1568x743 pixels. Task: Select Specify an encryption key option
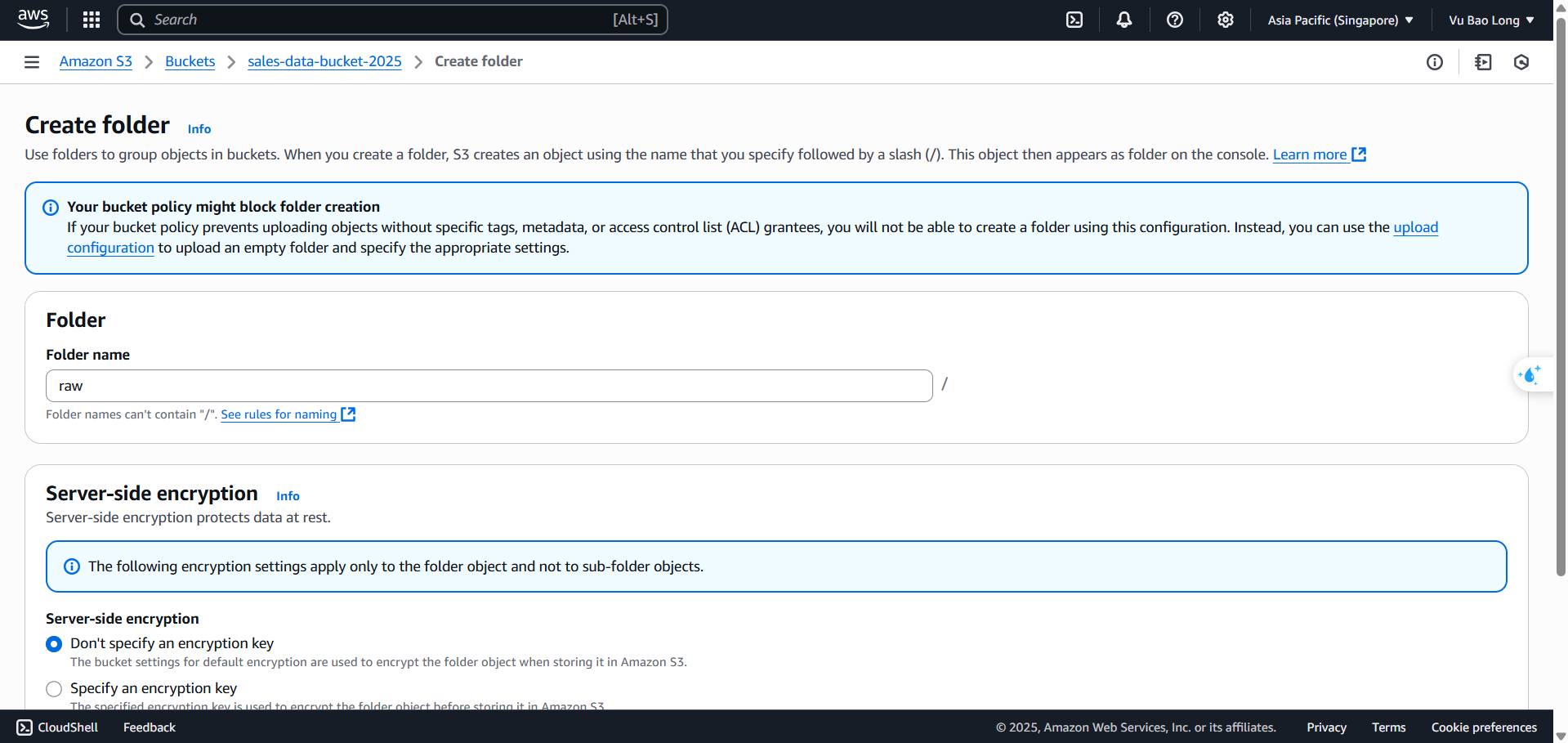54,689
